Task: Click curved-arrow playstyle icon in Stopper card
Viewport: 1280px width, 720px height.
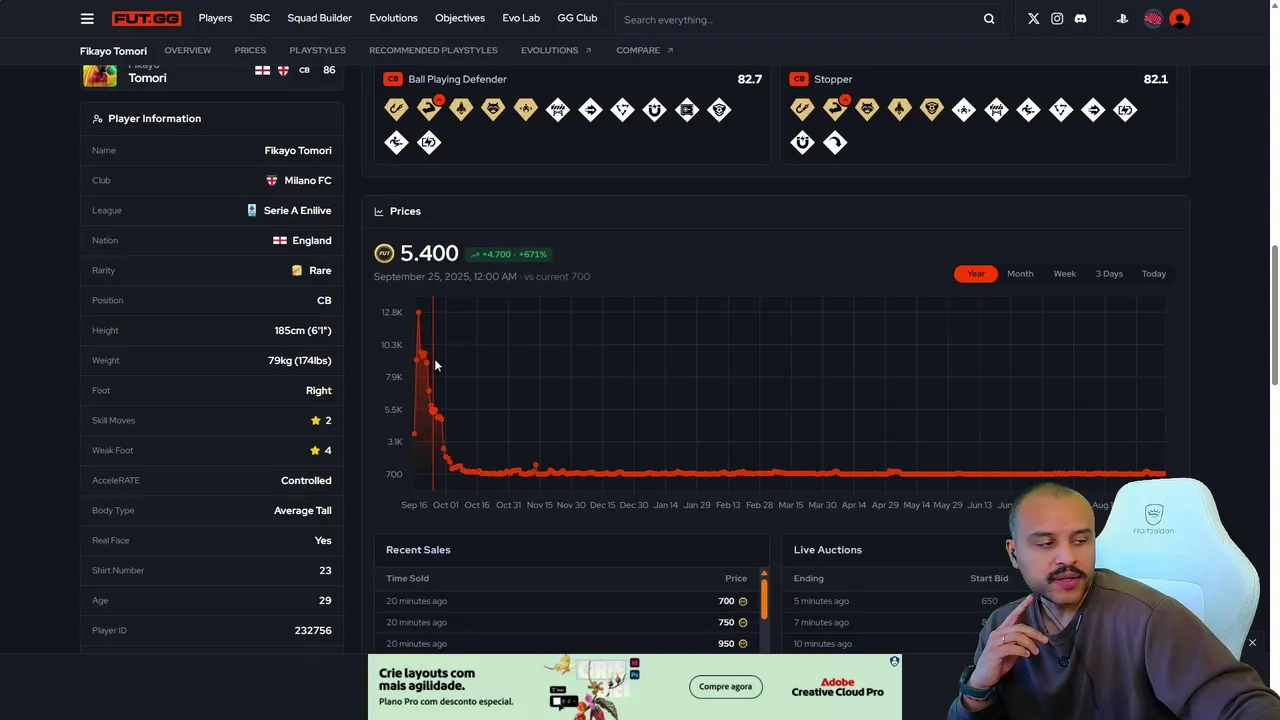Action: 835,142
